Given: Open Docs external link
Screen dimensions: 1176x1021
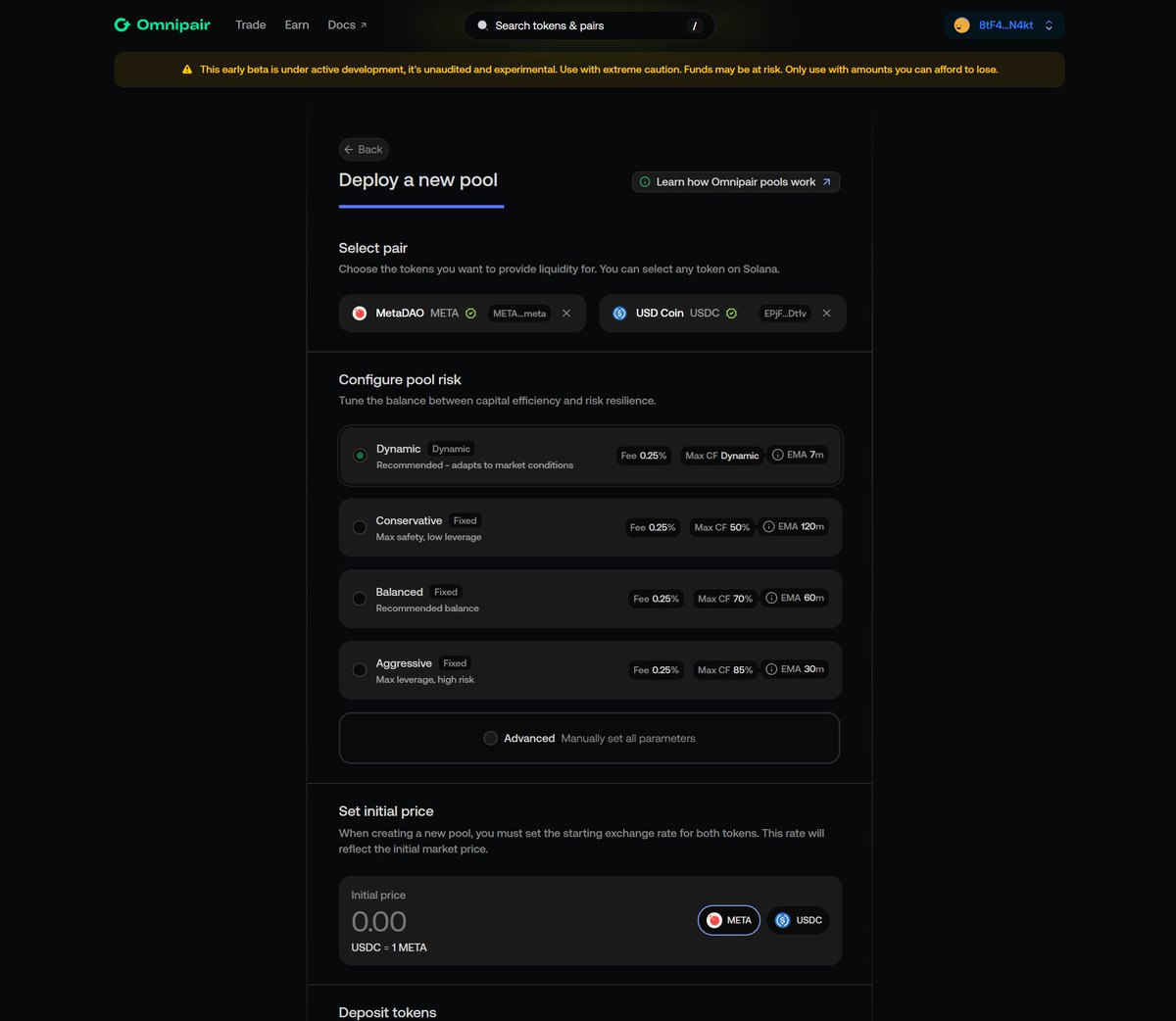Looking at the screenshot, I should 347,24.
